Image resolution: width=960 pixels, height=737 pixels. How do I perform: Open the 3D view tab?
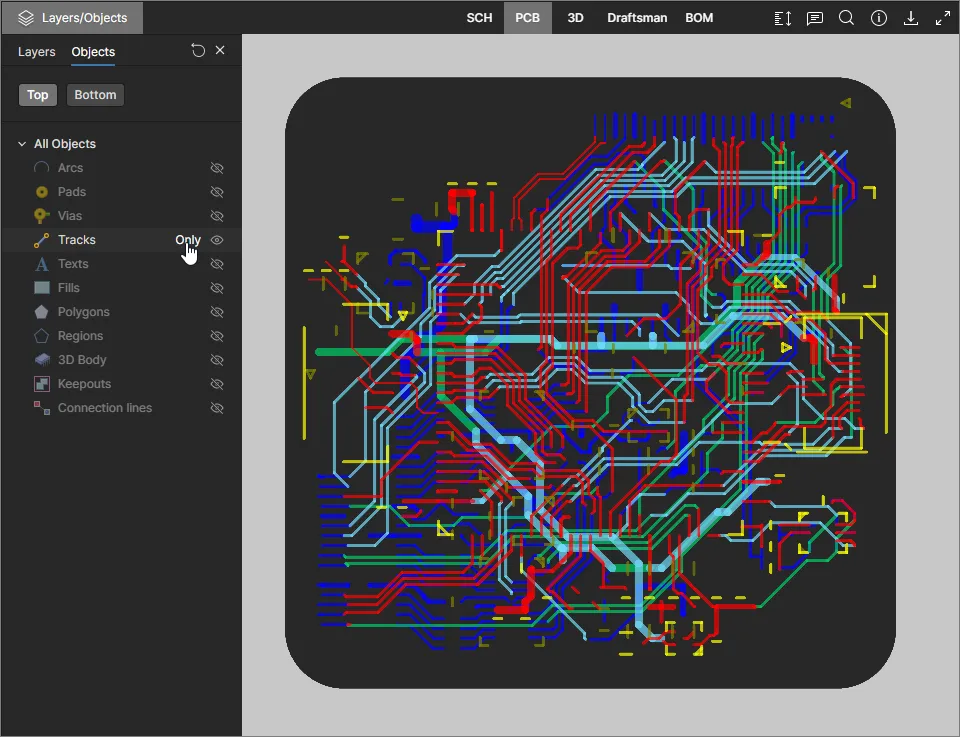[575, 18]
